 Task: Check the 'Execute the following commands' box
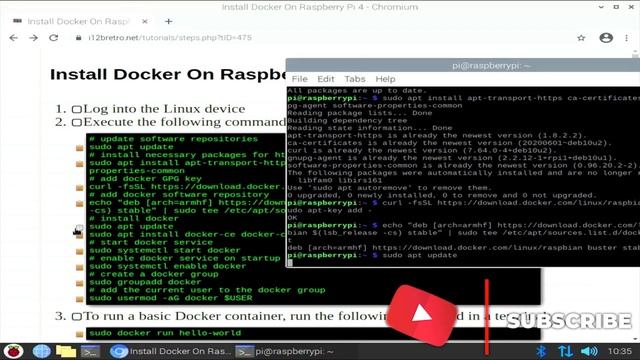pos(76,122)
